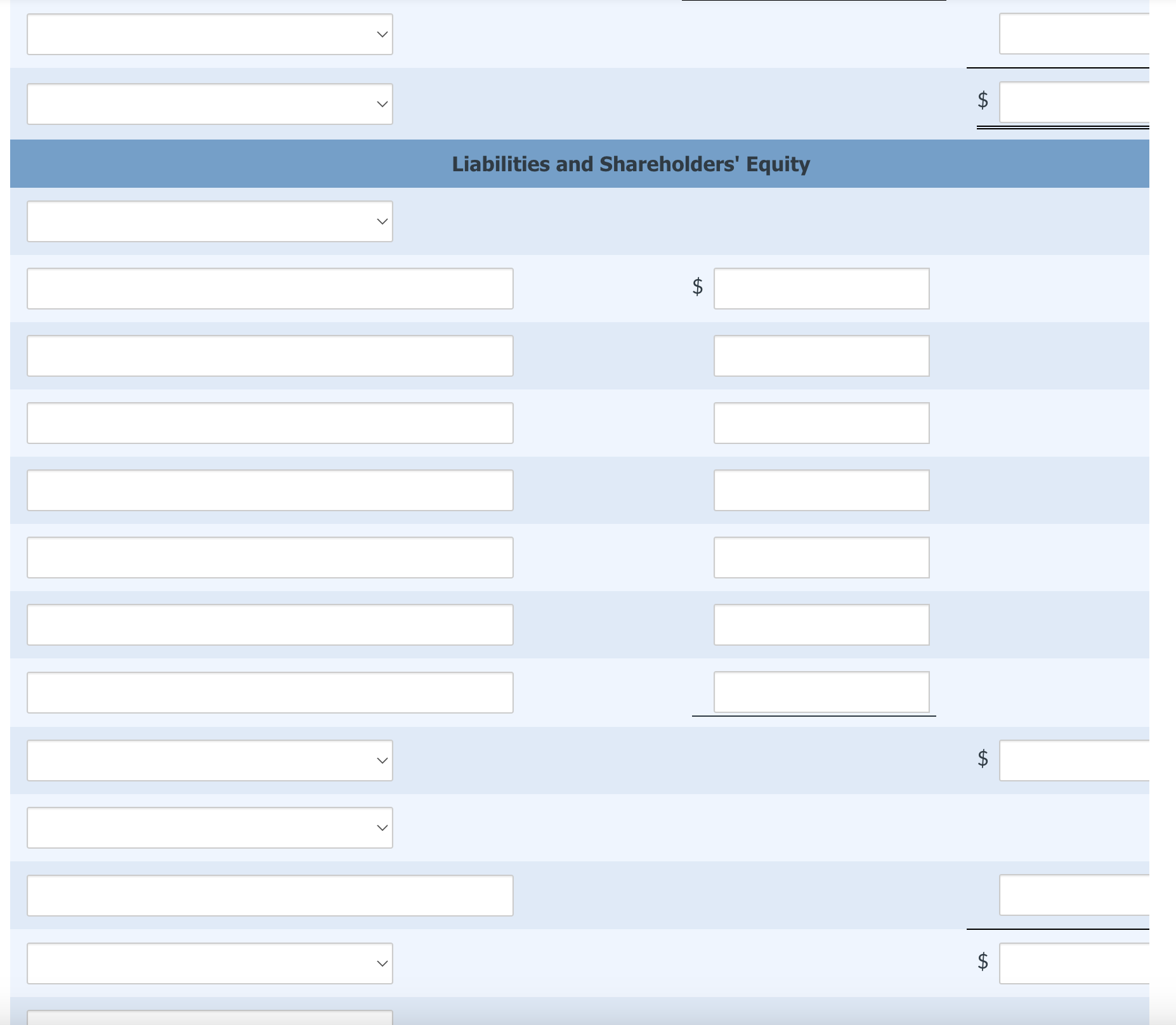This screenshot has height=1025, width=1176.
Task: Click the amount field beside the dollar sign
Action: (x=821, y=289)
